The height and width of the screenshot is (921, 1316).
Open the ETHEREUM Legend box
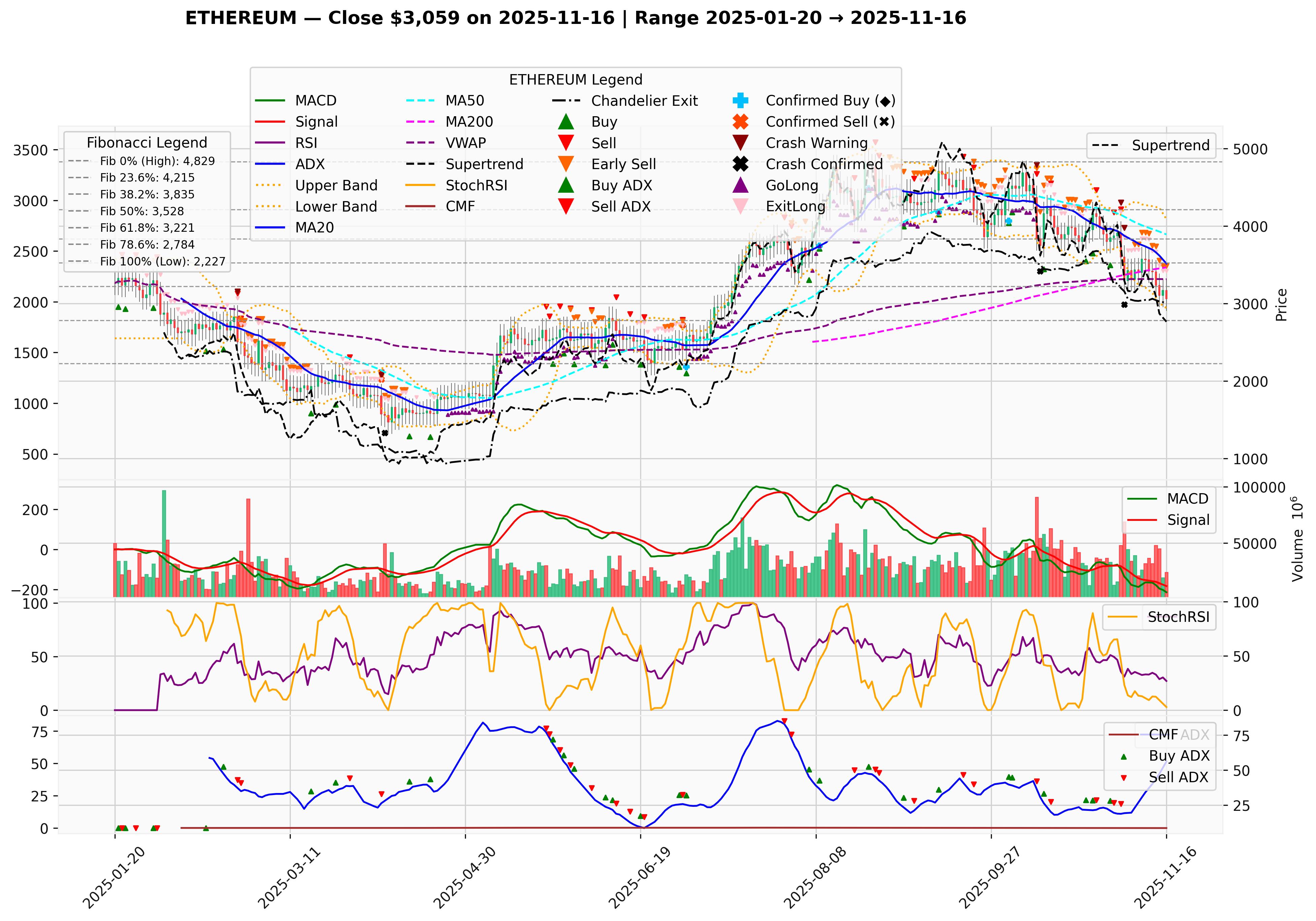576,80
